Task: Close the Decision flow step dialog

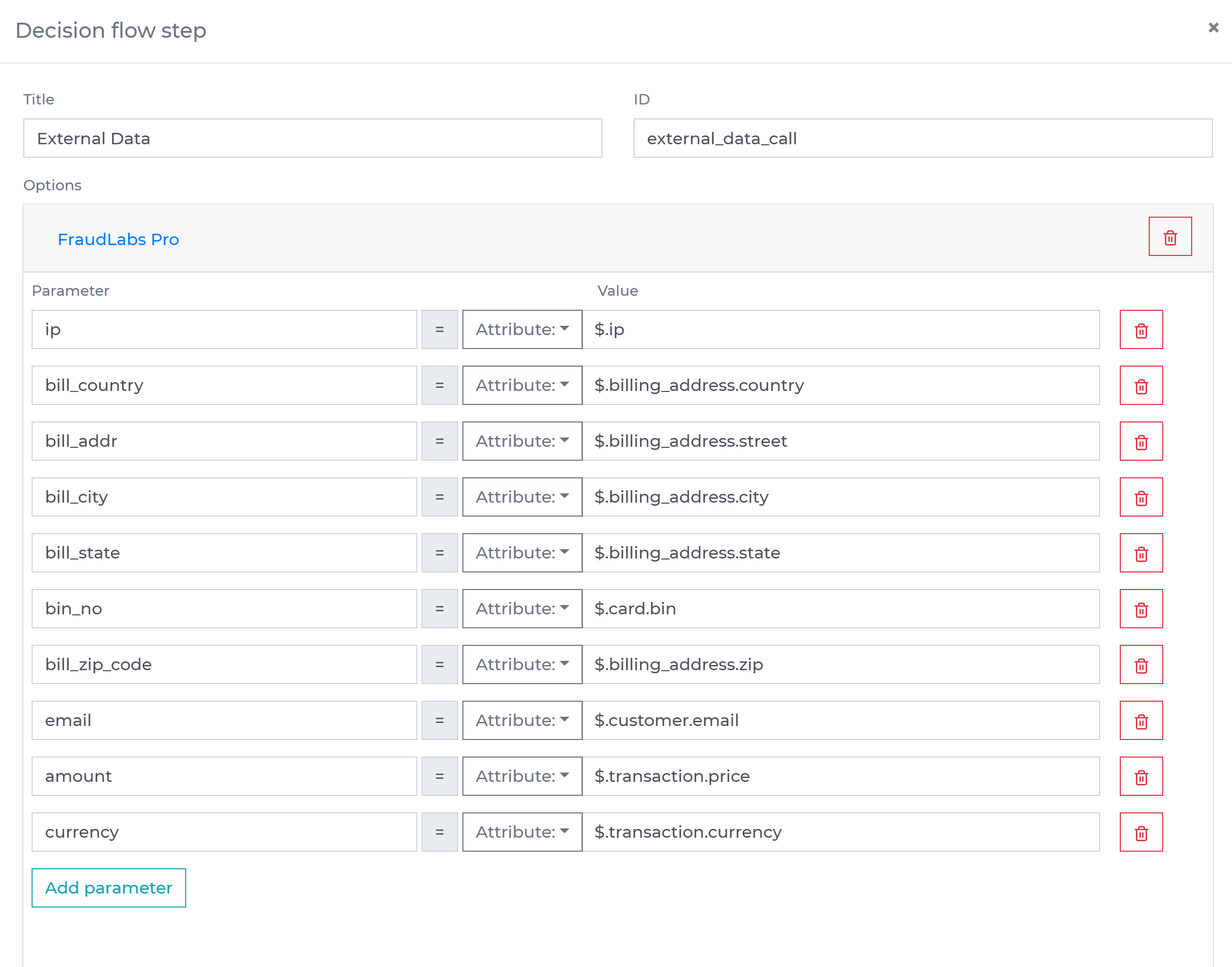Action: (x=1213, y=28)
